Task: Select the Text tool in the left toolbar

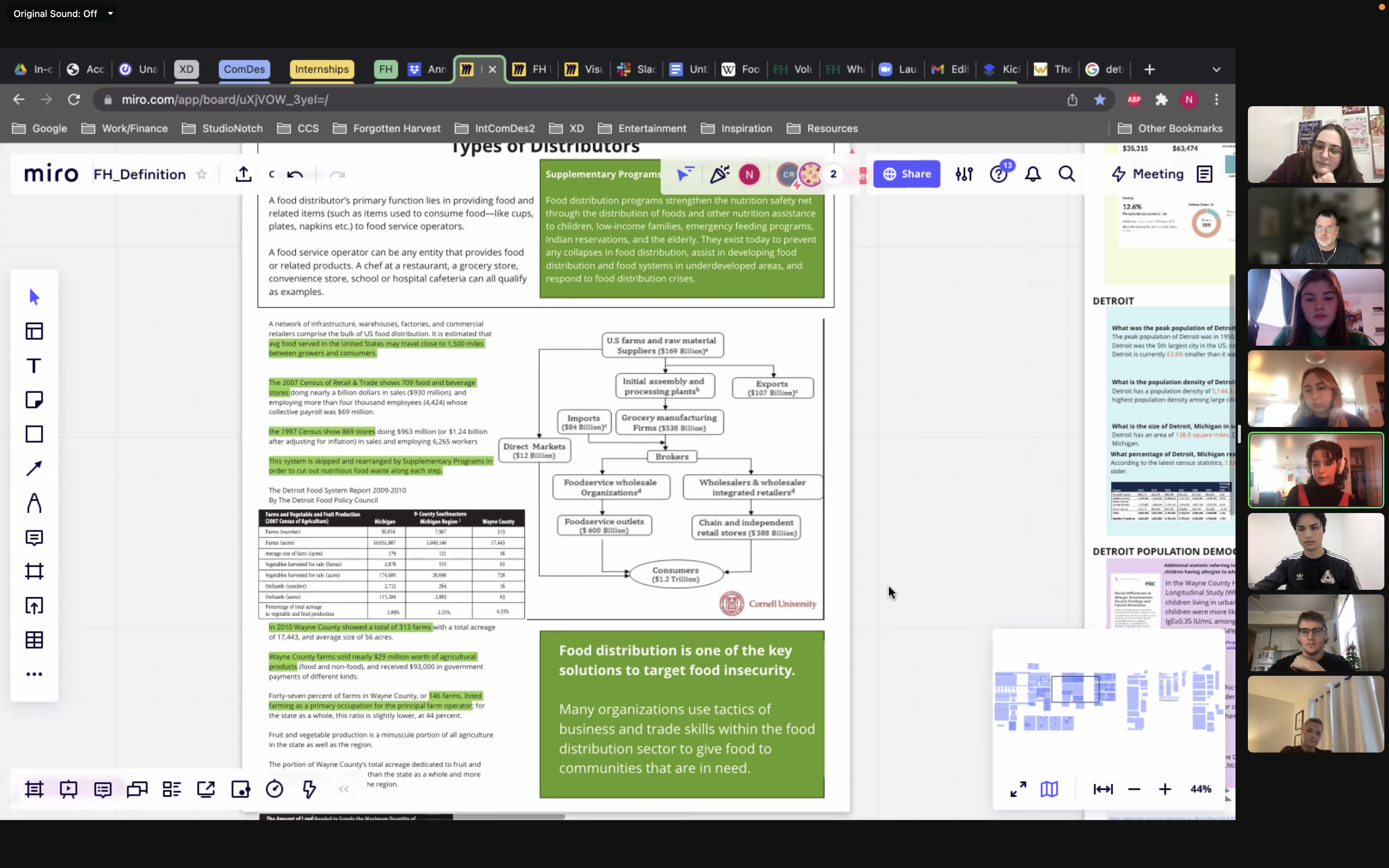Action: coord(34,366)
